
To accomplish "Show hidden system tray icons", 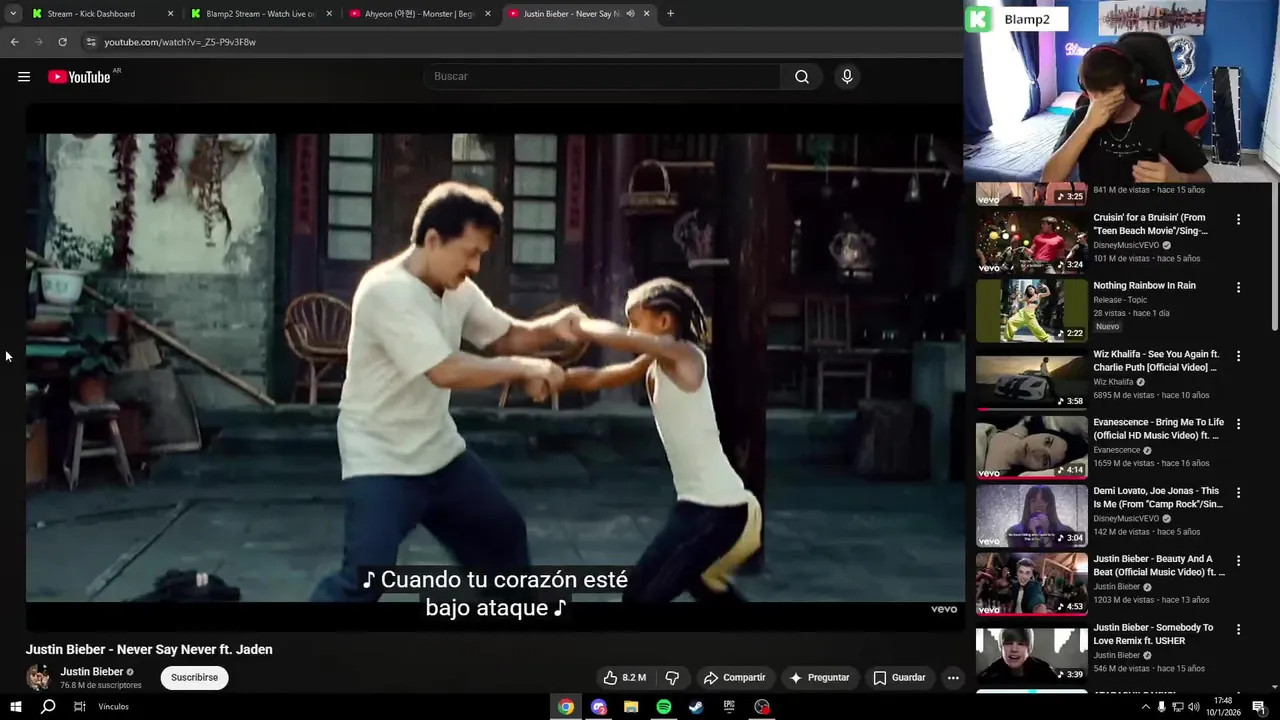I will 1145,707.
